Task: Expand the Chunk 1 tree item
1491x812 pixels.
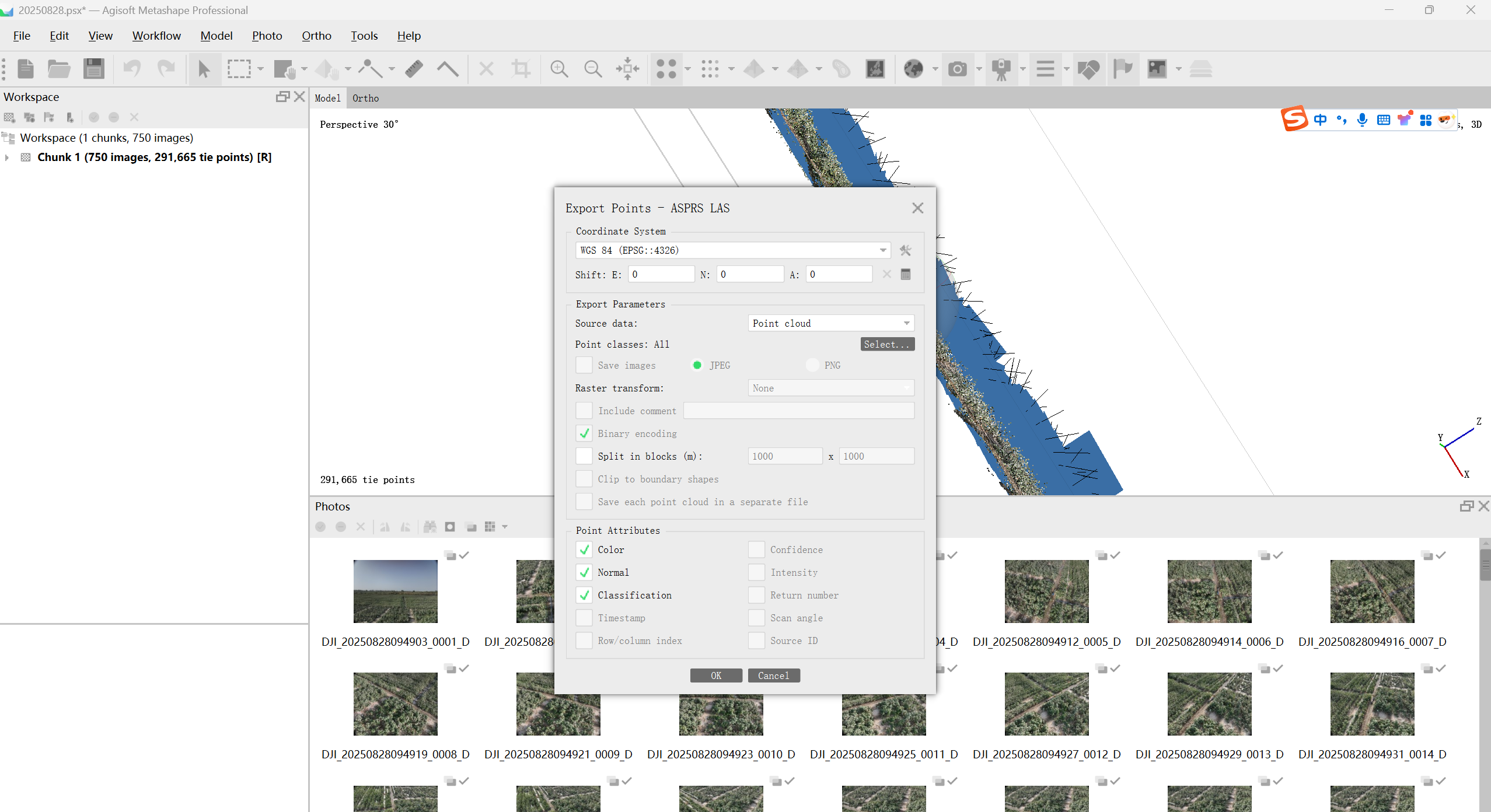Action: click(7, 157)
